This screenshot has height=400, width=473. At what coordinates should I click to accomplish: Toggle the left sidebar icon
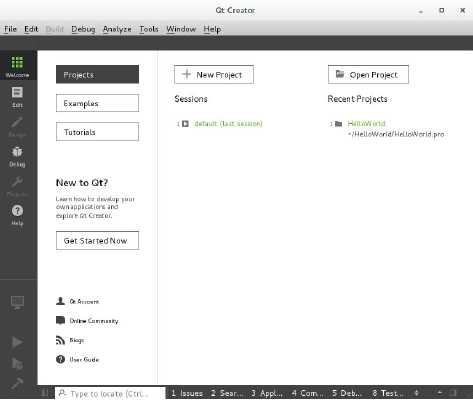click(45, 393)
